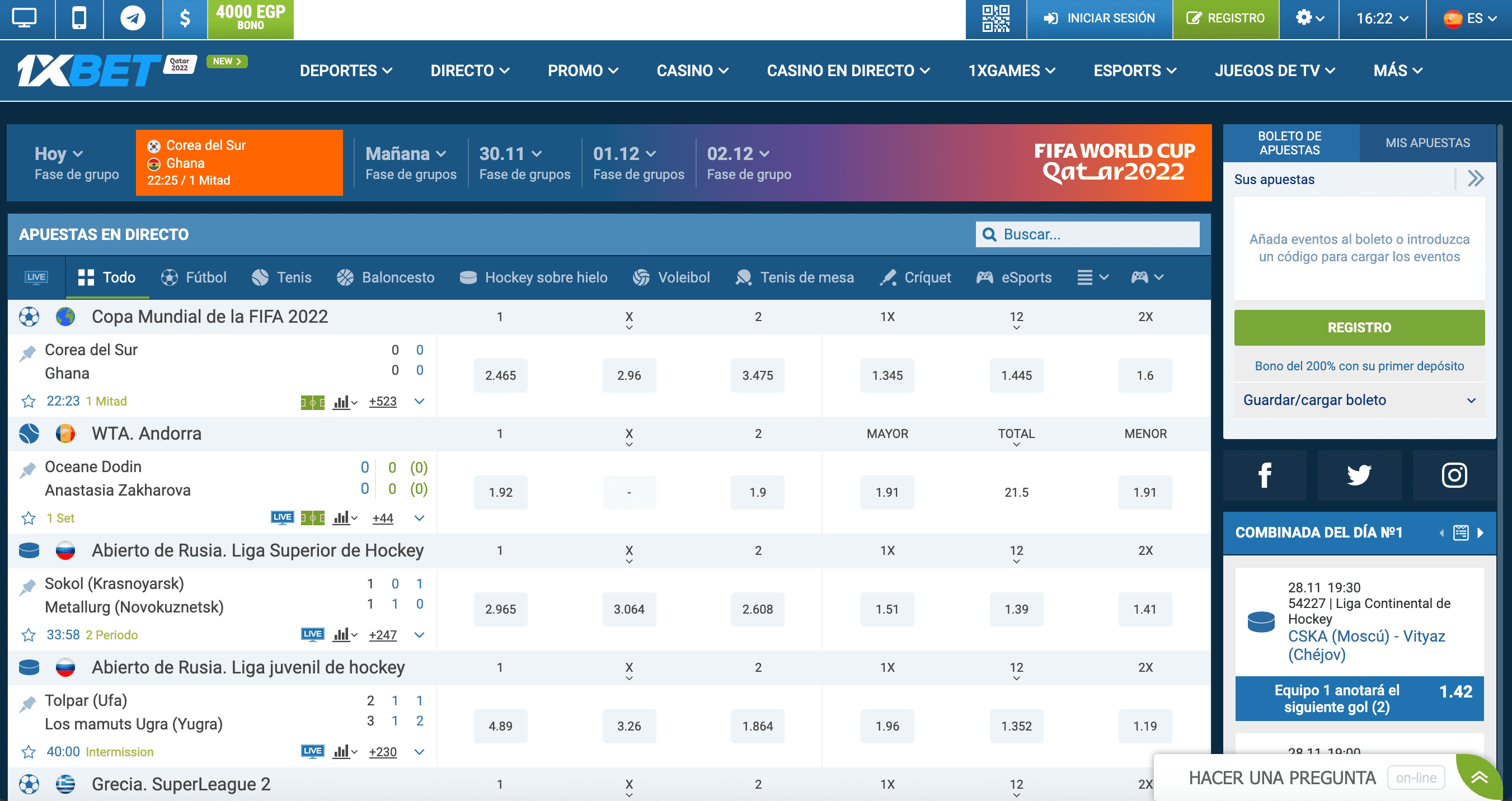This screenshot has height=801, width=1512.
Task: Open the mobile app icon
Action: [79, 18]
